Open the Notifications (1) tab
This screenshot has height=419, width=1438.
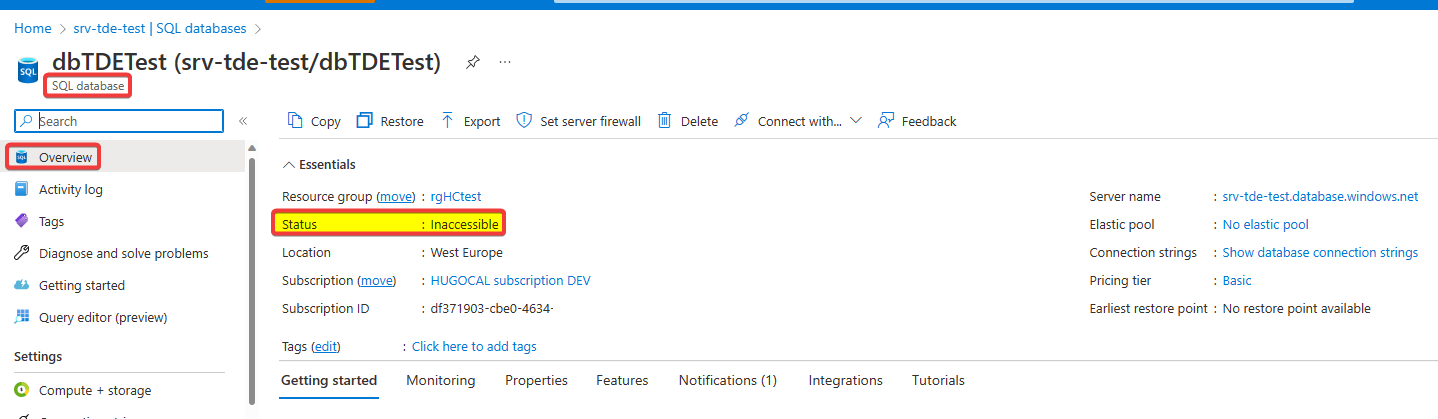728,380
